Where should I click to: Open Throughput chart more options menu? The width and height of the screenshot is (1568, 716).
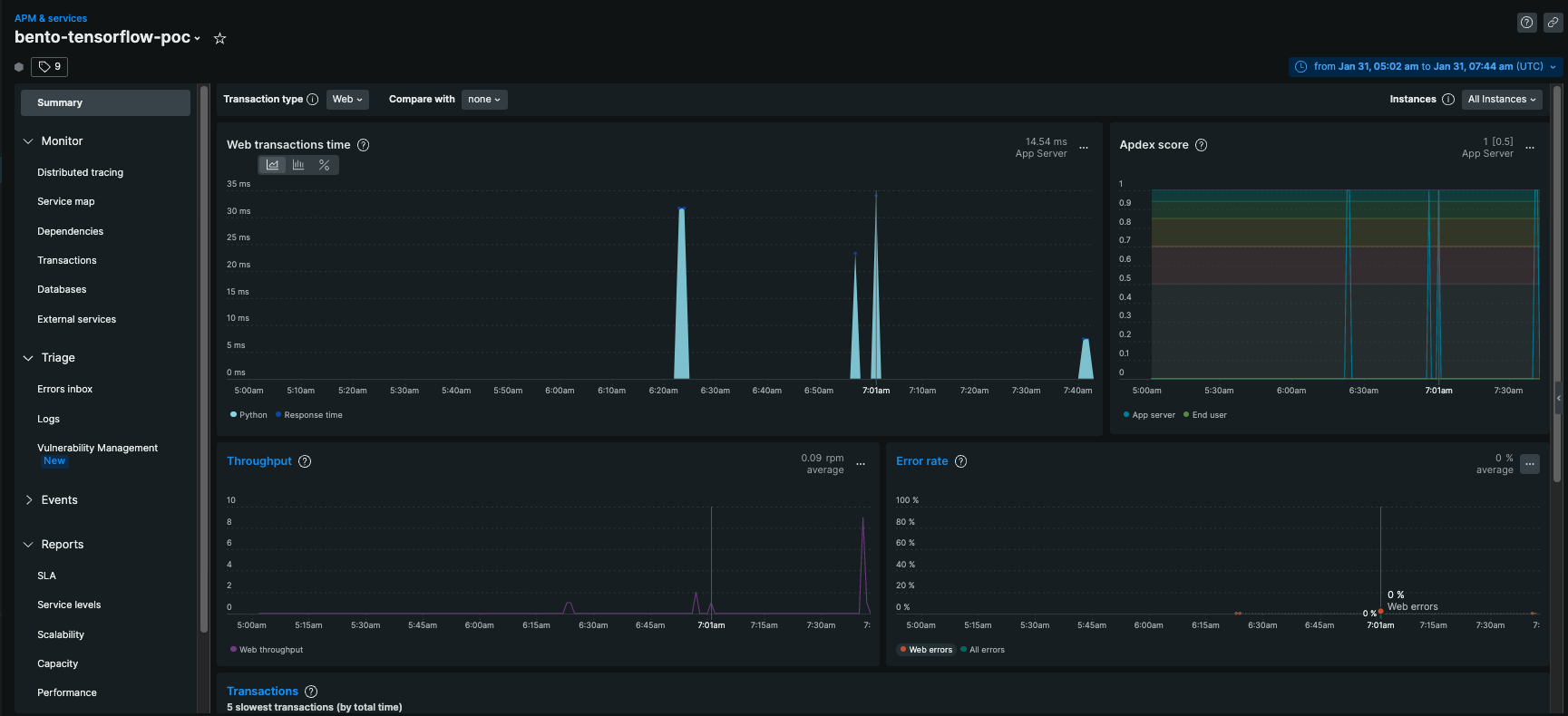pyautogui.click(x=861, y=464)
